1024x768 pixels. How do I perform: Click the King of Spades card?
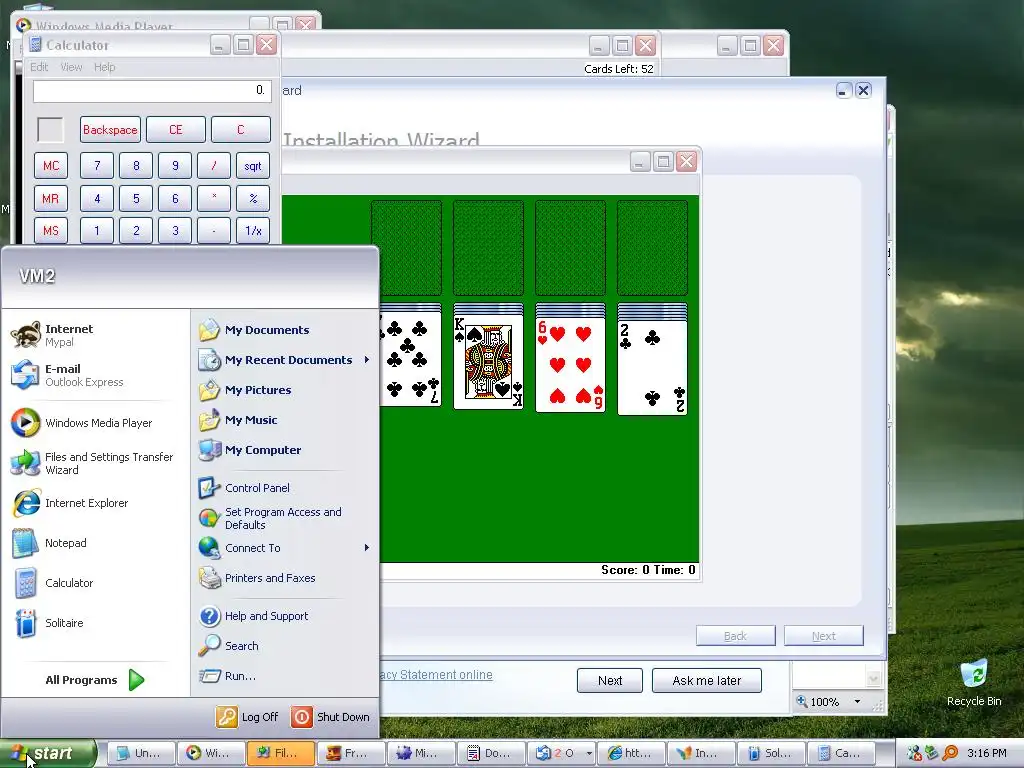tap(488, 362)
